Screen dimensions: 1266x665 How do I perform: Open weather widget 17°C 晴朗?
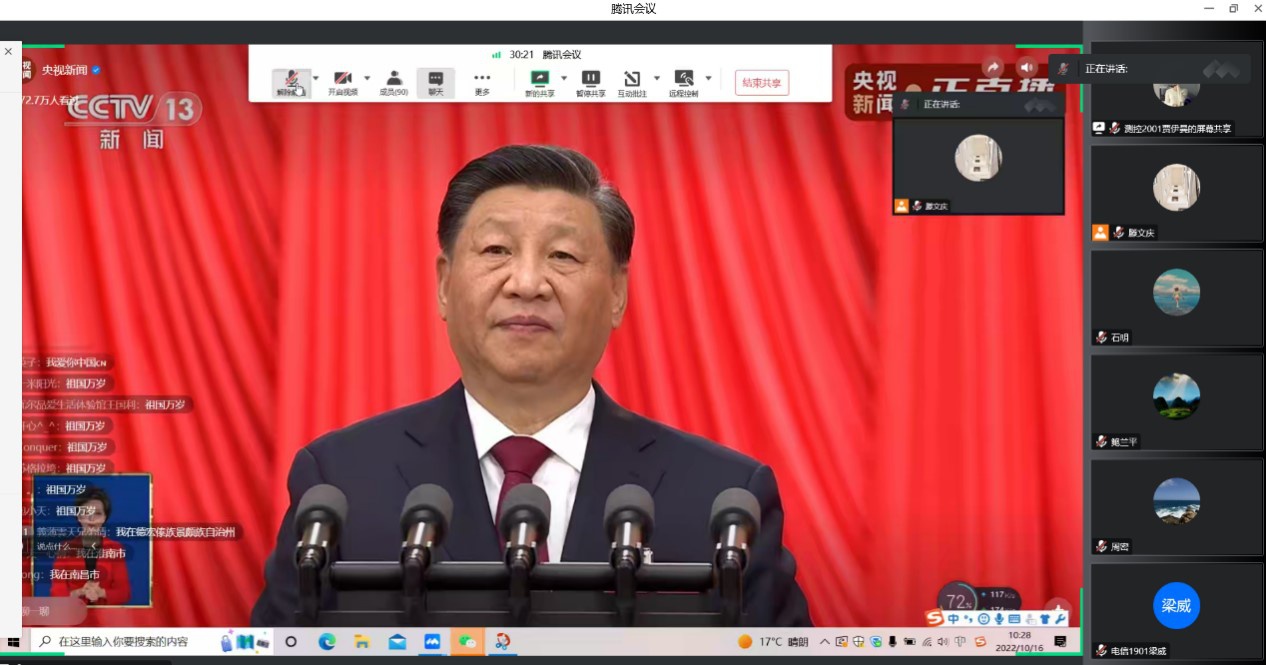click(x=773, y=641)
